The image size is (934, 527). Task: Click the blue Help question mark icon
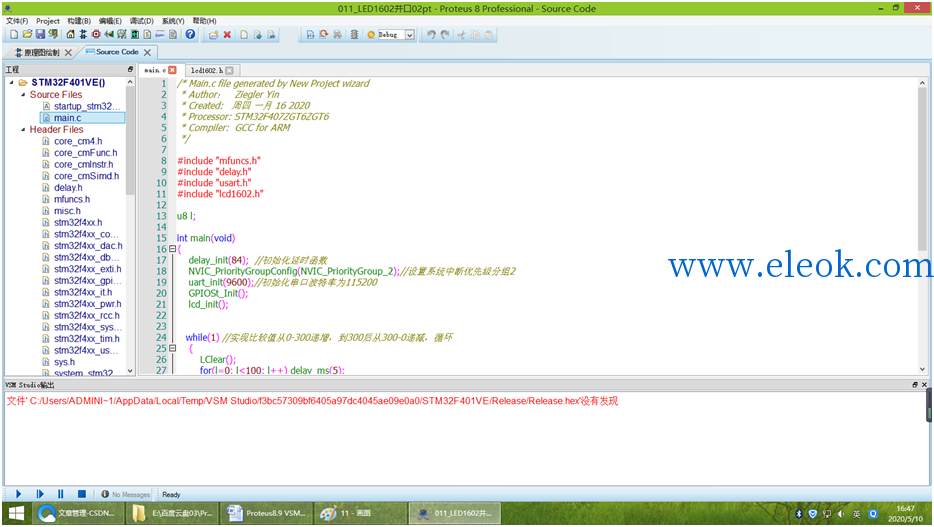(190, 35)
